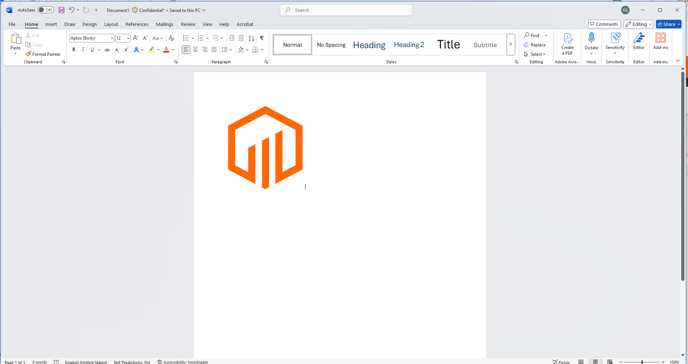Switch to the Acrobat tab

tap(245, 24)
